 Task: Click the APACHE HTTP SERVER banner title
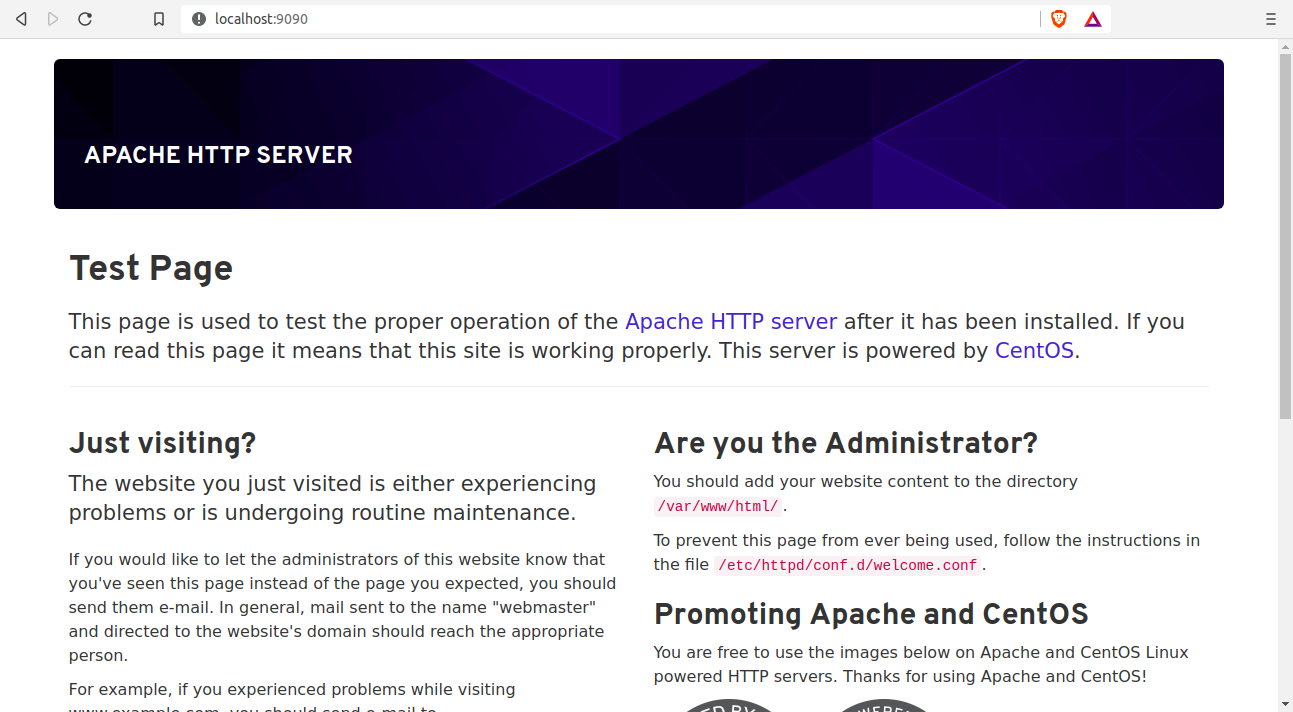tap(218, 155)
